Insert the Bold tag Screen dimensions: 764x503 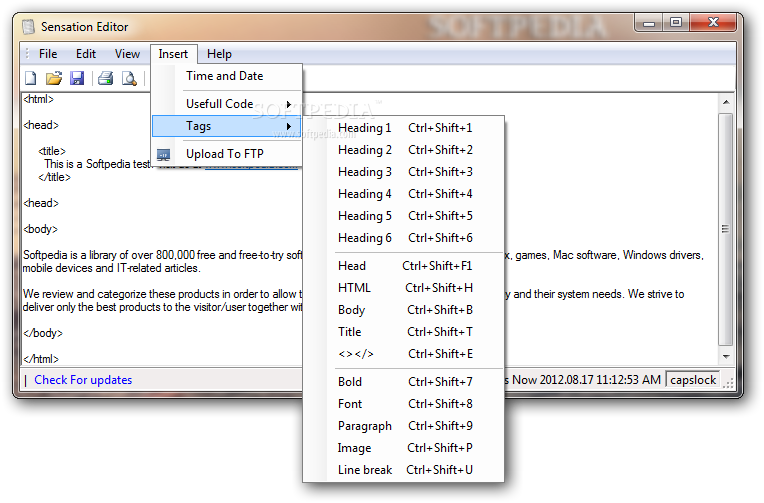(x=403, y=382)
